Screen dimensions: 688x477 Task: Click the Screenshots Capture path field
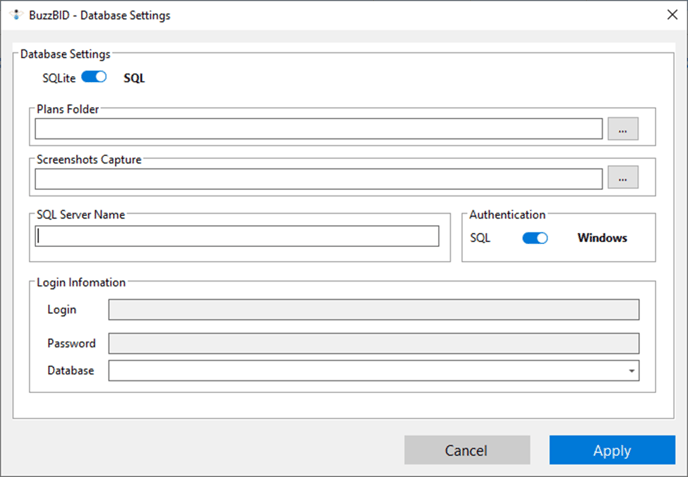coord(319,179)
